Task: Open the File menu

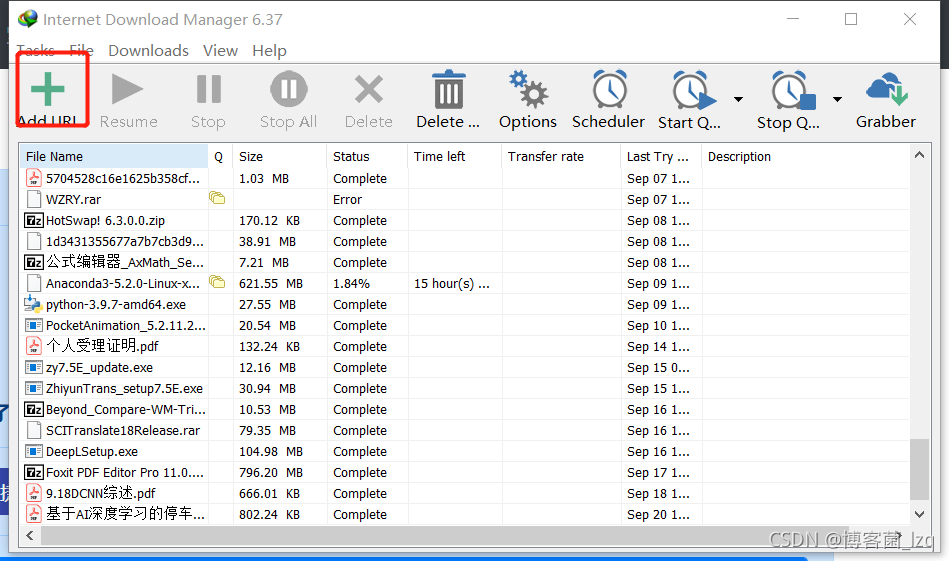Action: [x=82, y=50]
